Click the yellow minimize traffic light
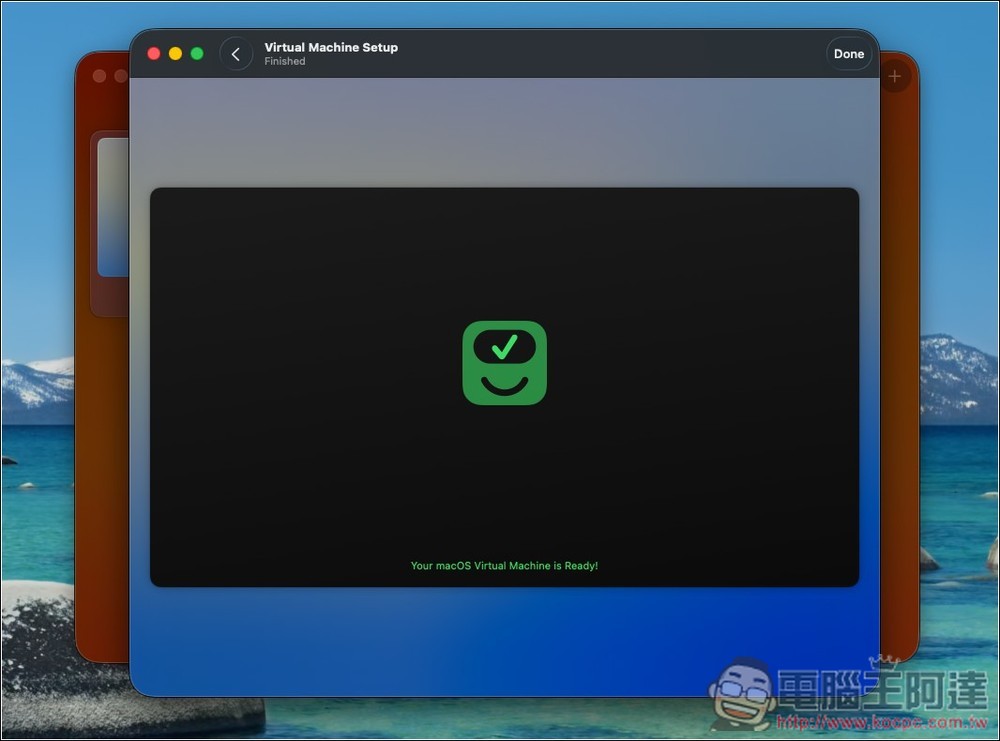 175,53
